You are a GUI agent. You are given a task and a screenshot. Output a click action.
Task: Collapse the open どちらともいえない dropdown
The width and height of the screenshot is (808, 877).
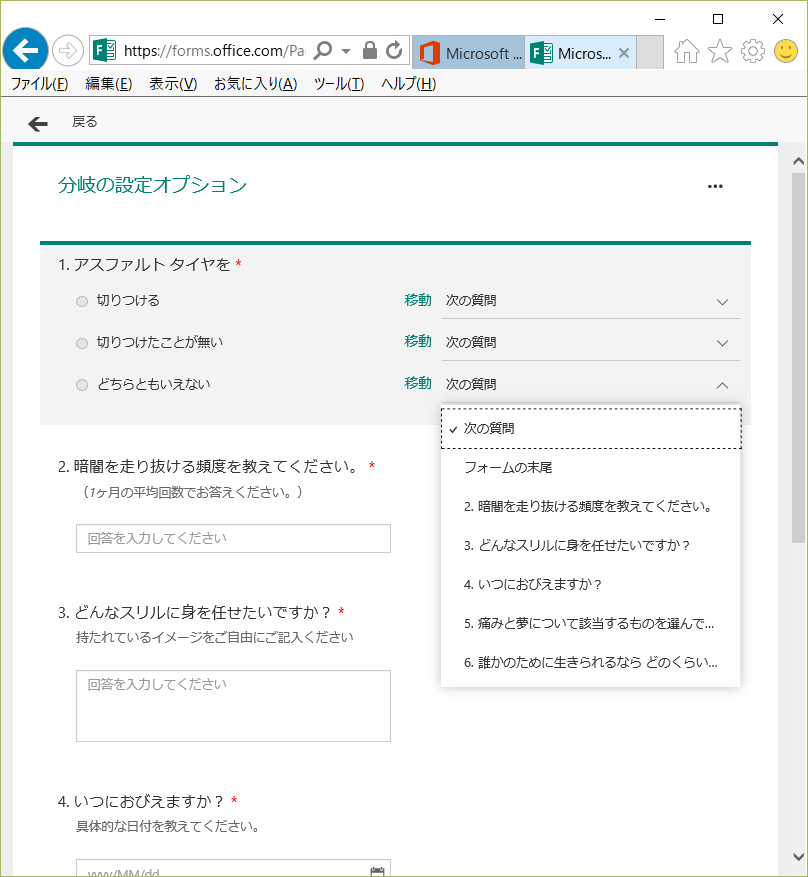pyautogui.click(x=722, y=385)
